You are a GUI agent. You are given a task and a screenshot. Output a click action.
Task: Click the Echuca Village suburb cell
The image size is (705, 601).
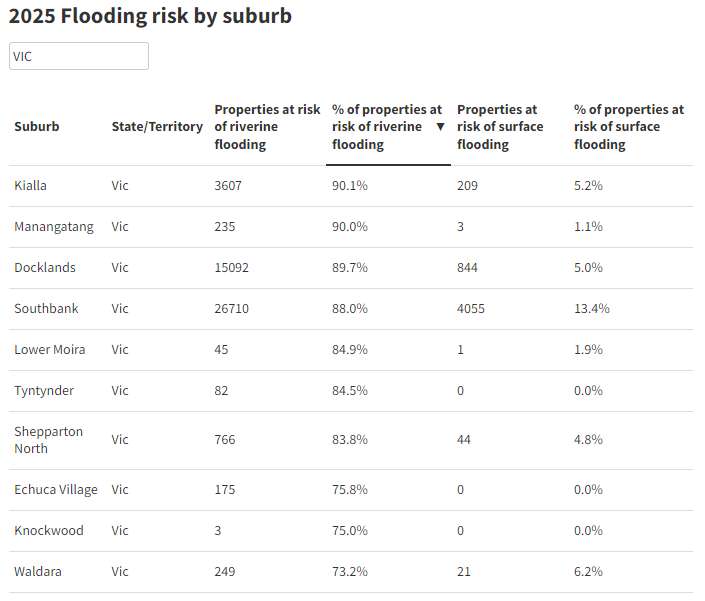56,490
